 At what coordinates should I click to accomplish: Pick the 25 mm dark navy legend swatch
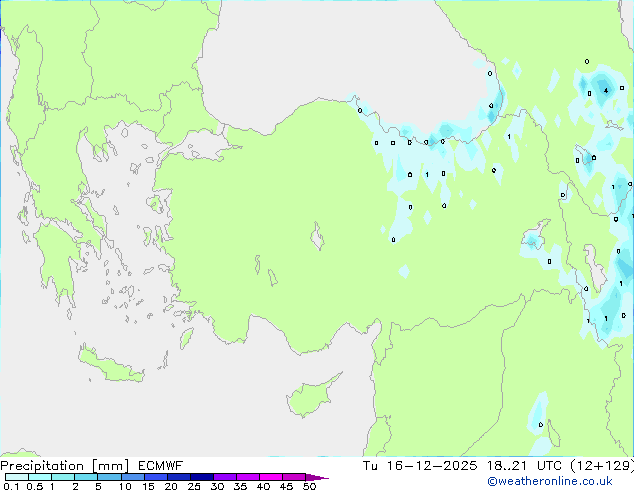(202, 477)
